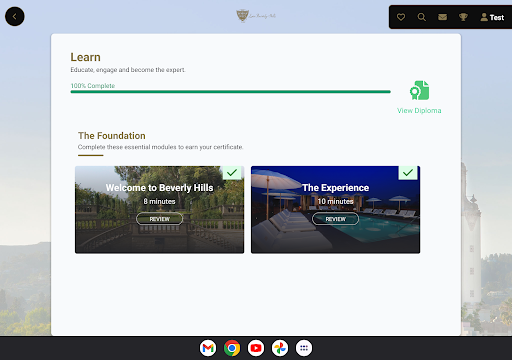This screenshot has height=360, width=512.
Task: Click the 100% complete progress bar
Action: (x=230, y=92)
